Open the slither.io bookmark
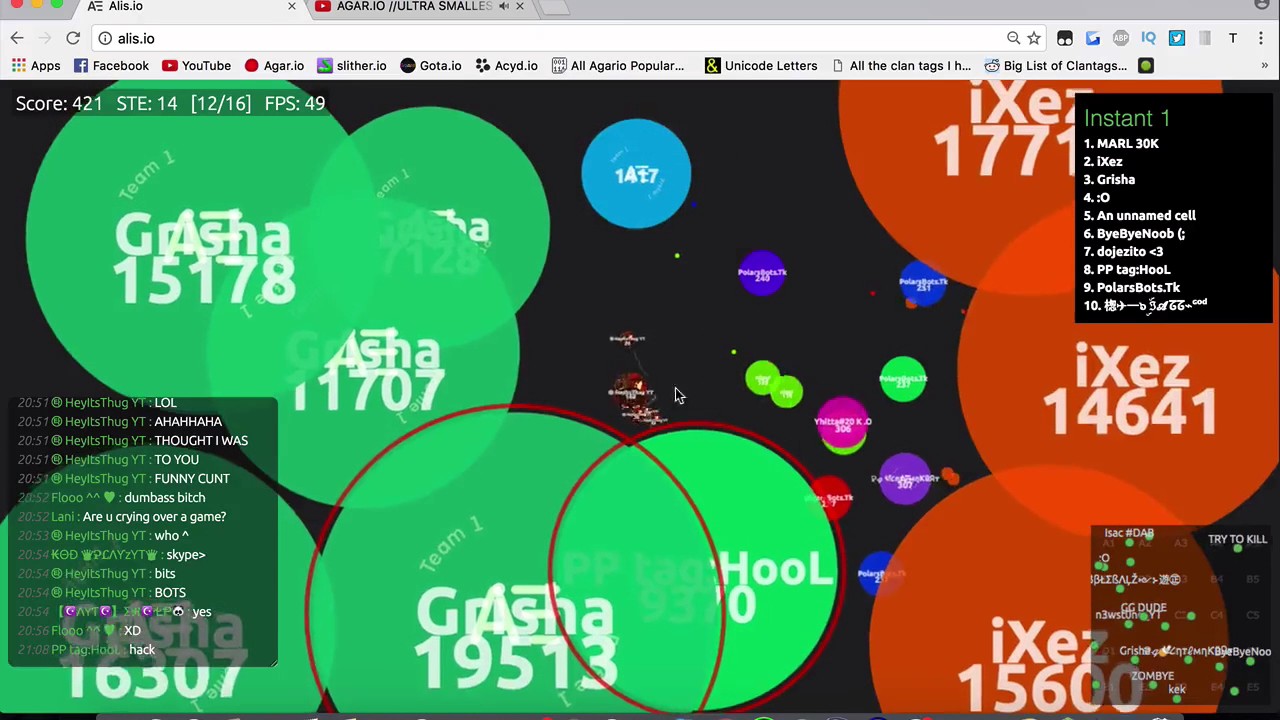 tap(351, 66)
